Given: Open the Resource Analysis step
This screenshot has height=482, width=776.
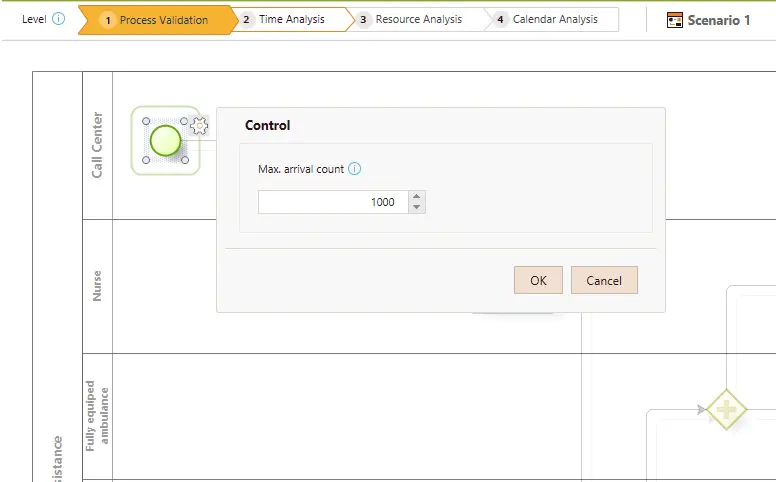Looking at the screenshot, I should pyautogui.click(x=418, y=19).
